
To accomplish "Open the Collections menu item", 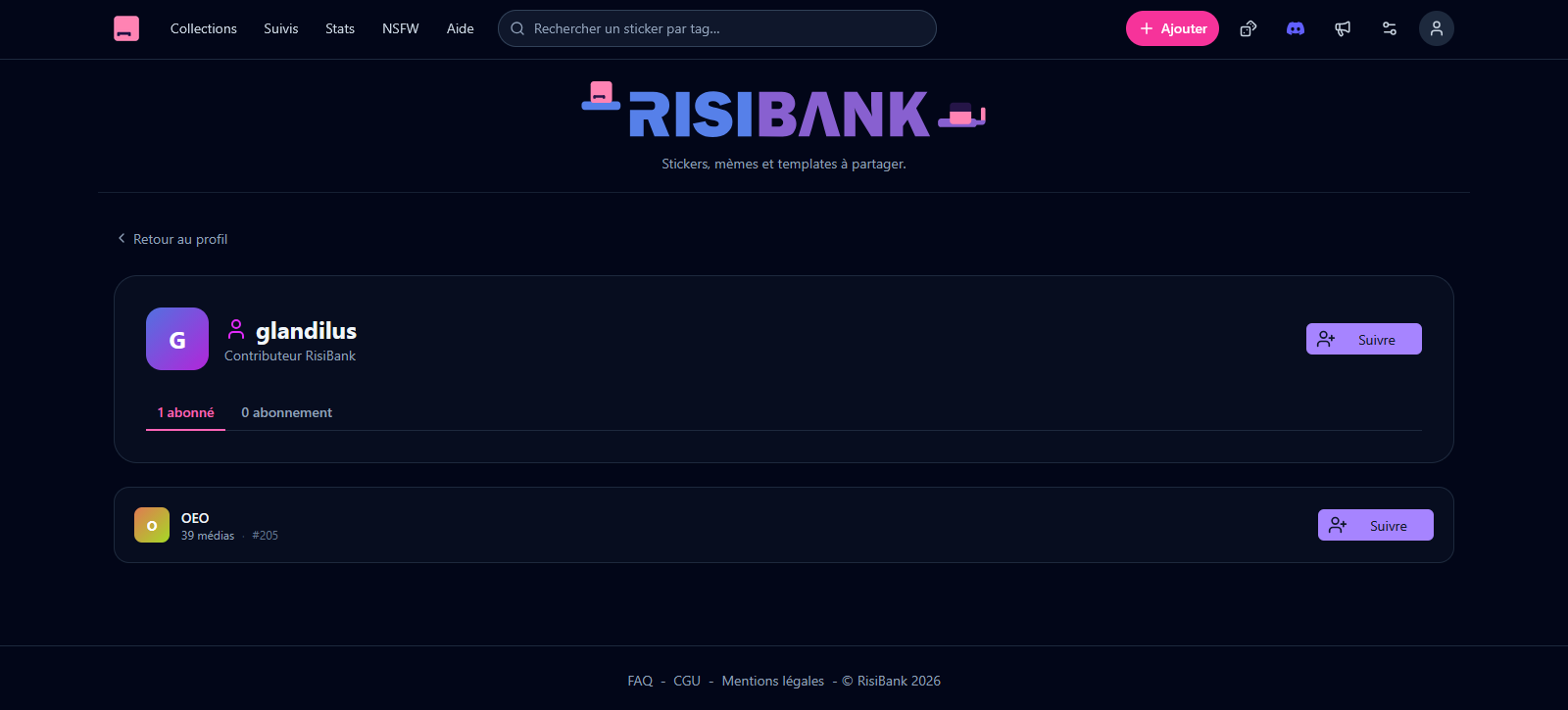I will pyautogui.click(x=204, y=28).
